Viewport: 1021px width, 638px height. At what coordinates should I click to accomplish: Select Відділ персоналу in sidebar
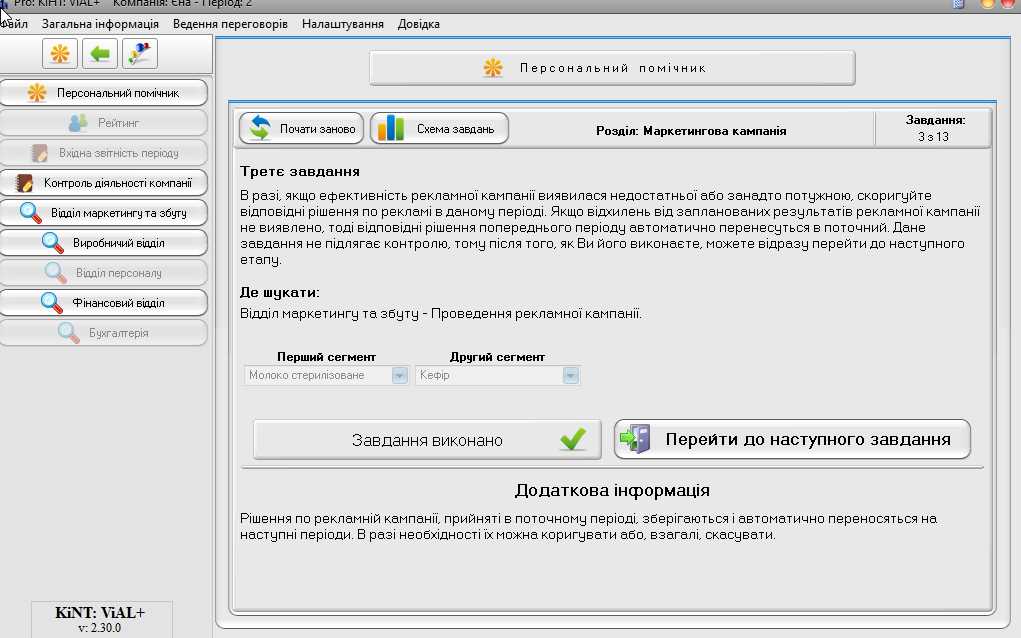[104, 273]
